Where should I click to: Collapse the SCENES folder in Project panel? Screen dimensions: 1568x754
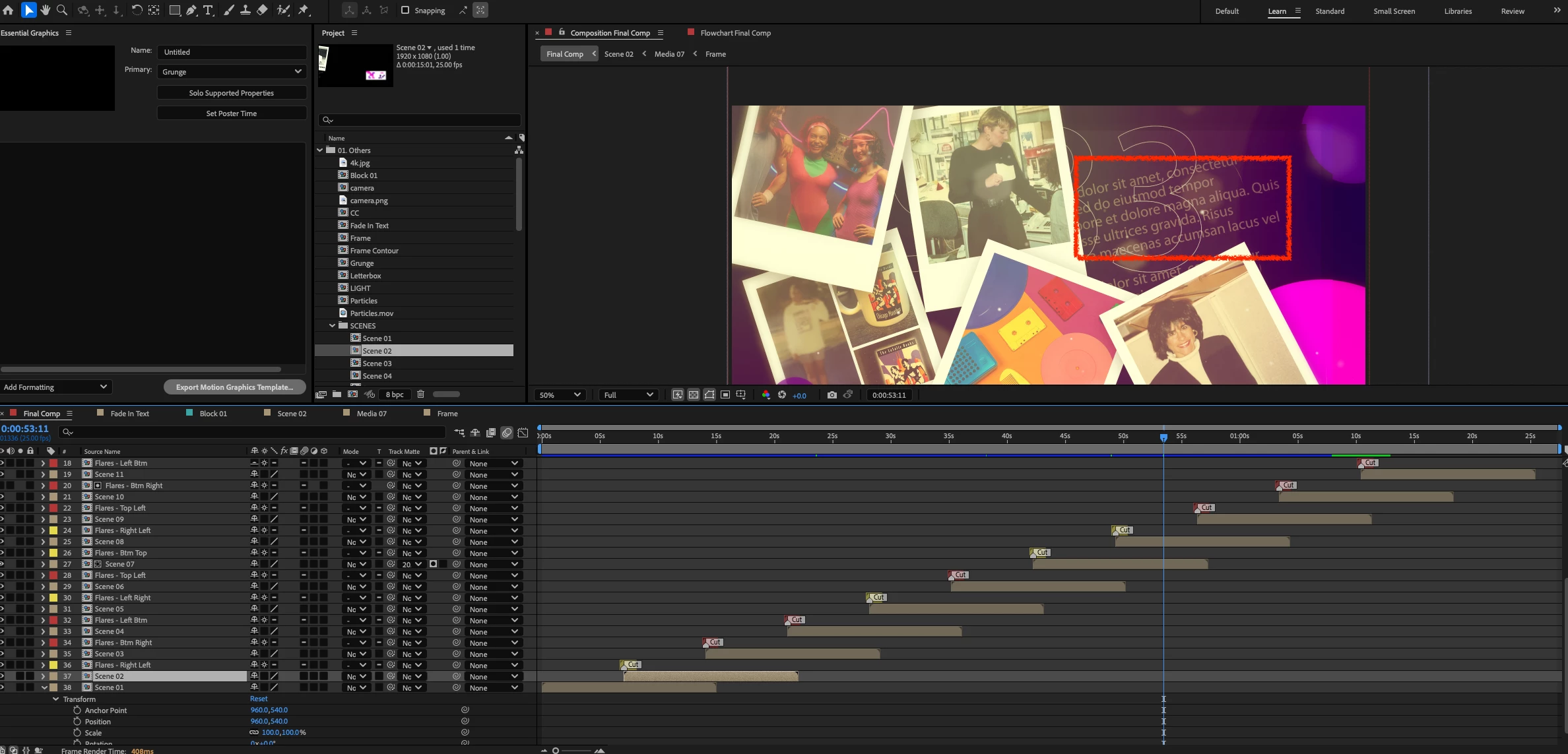(332, 325)
